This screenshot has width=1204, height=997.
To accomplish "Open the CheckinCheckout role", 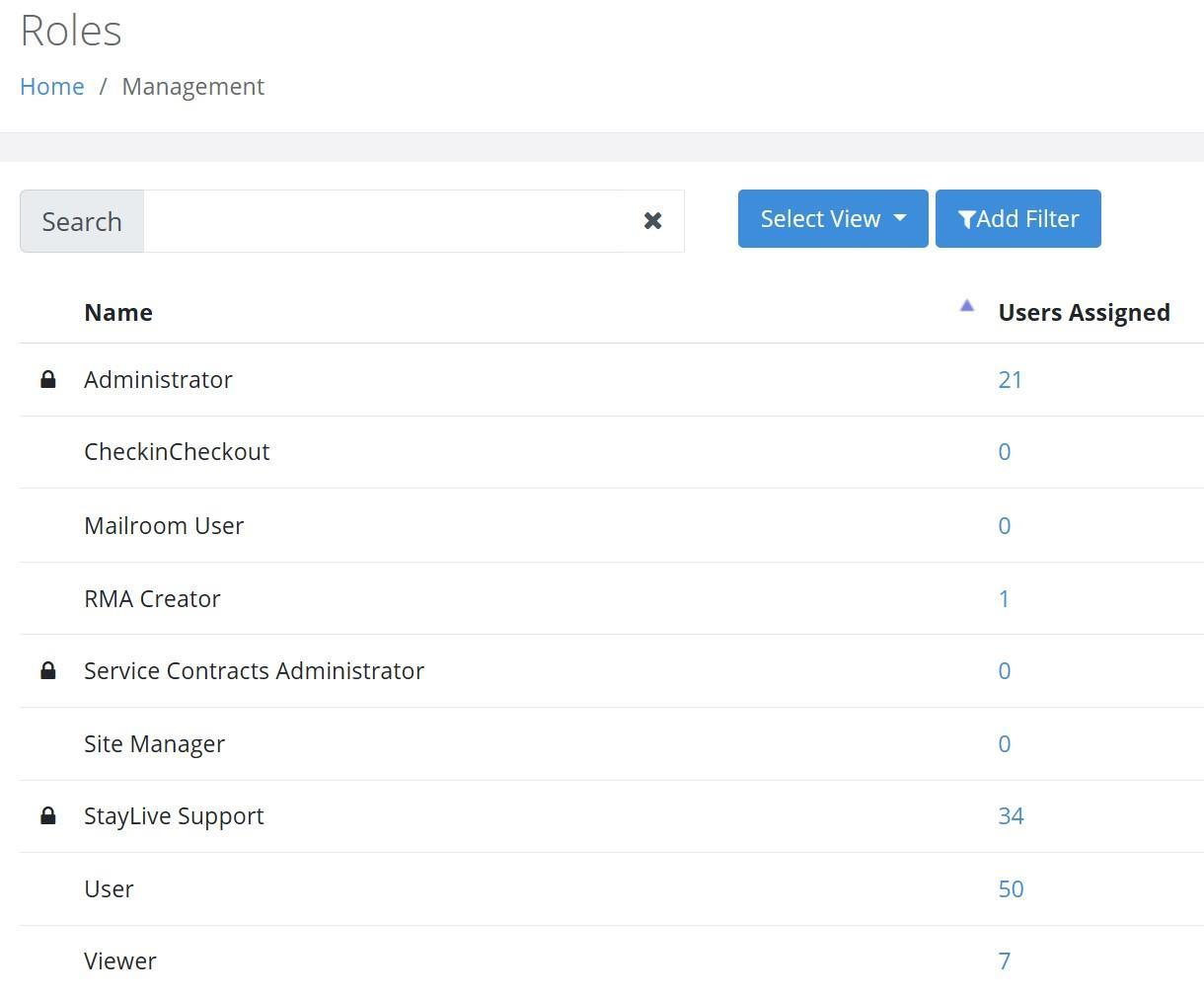I will (177, 451).
